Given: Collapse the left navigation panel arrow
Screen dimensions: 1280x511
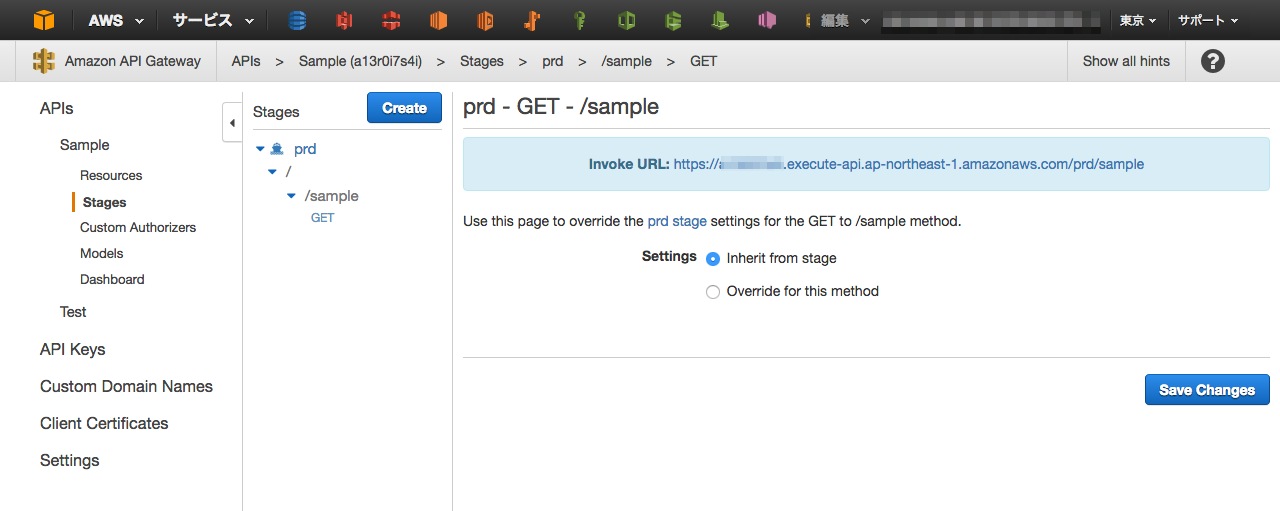Looking at the screenshot, I should coord(232,123).
